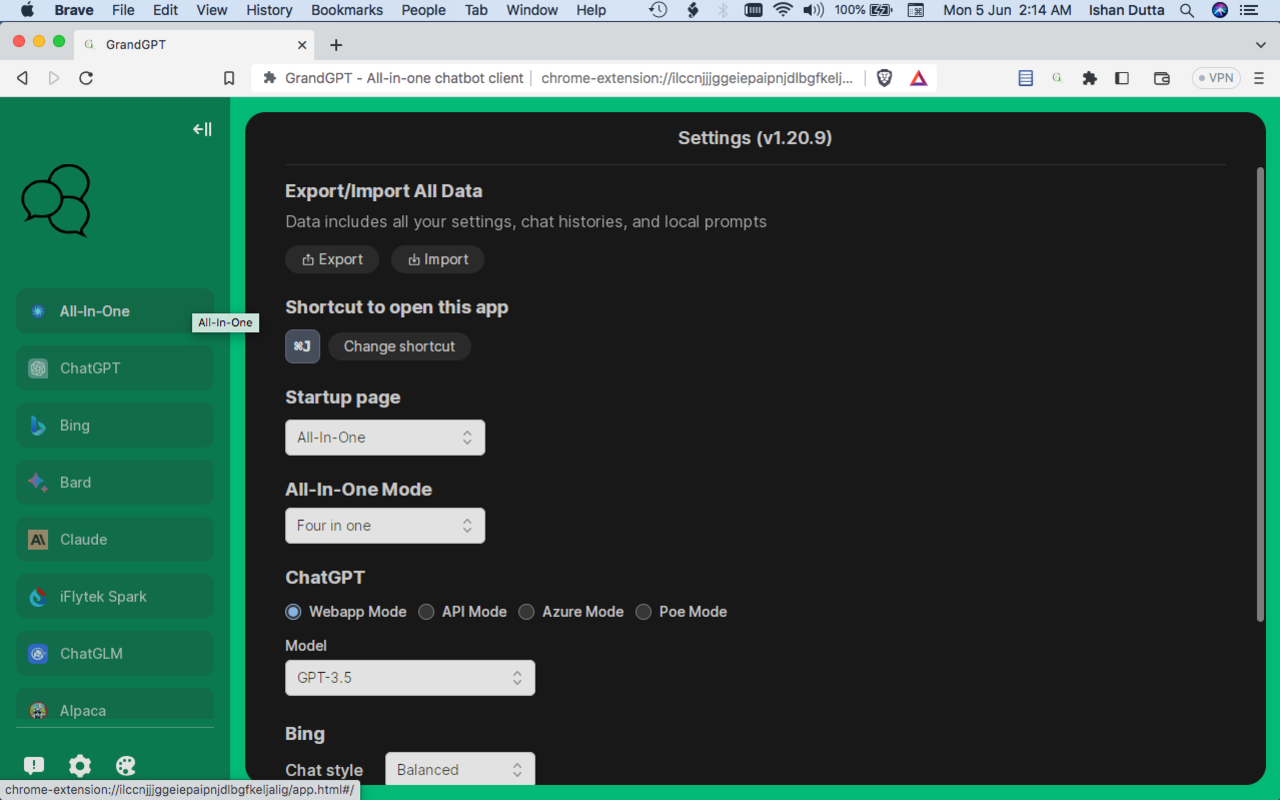This screenshot has height=800, width=1280.
Task: Open settings gear icon in sidebar
Action: pos(80,766)
